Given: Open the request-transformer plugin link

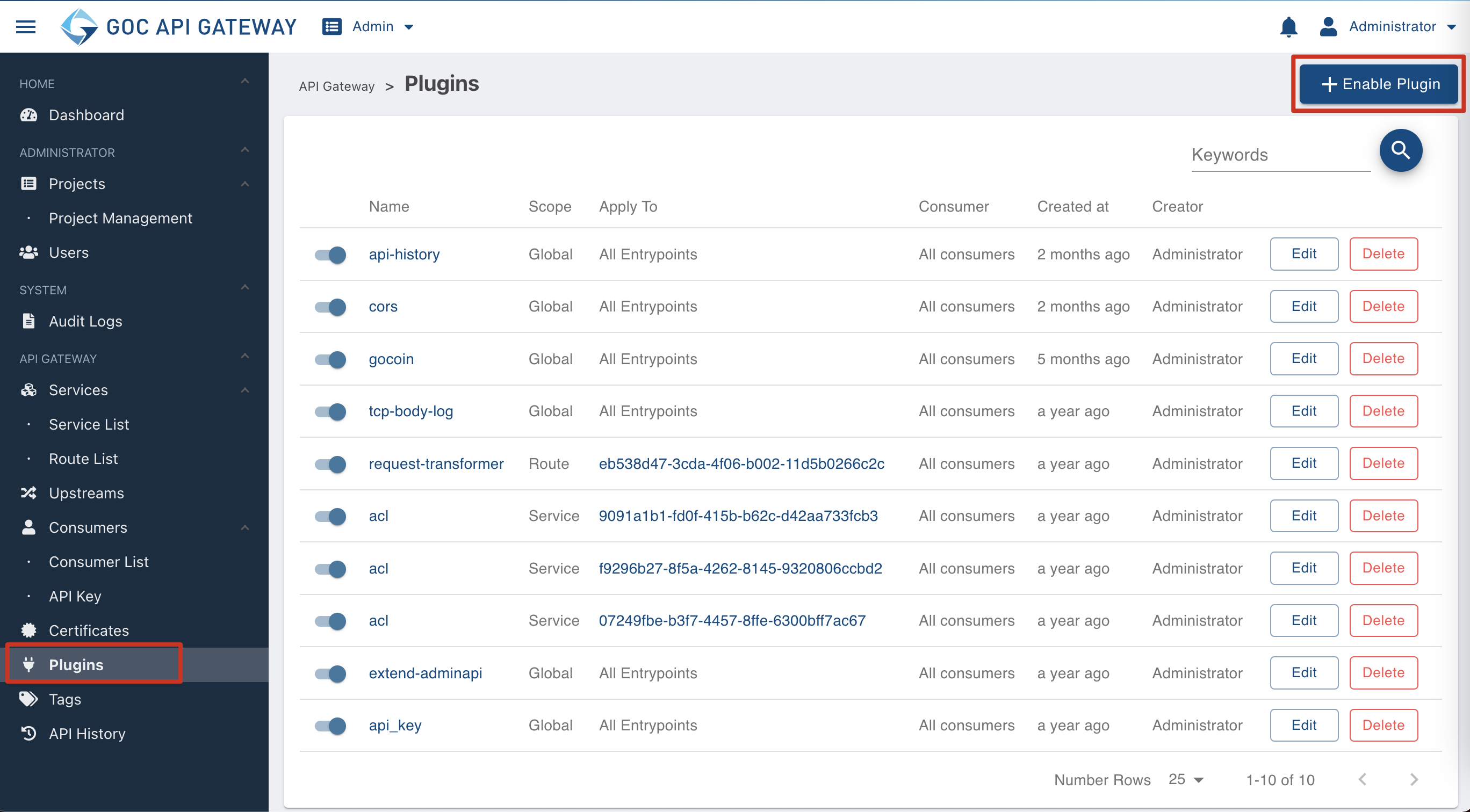Looking at the screenshot, I should [x=436, y=463].
